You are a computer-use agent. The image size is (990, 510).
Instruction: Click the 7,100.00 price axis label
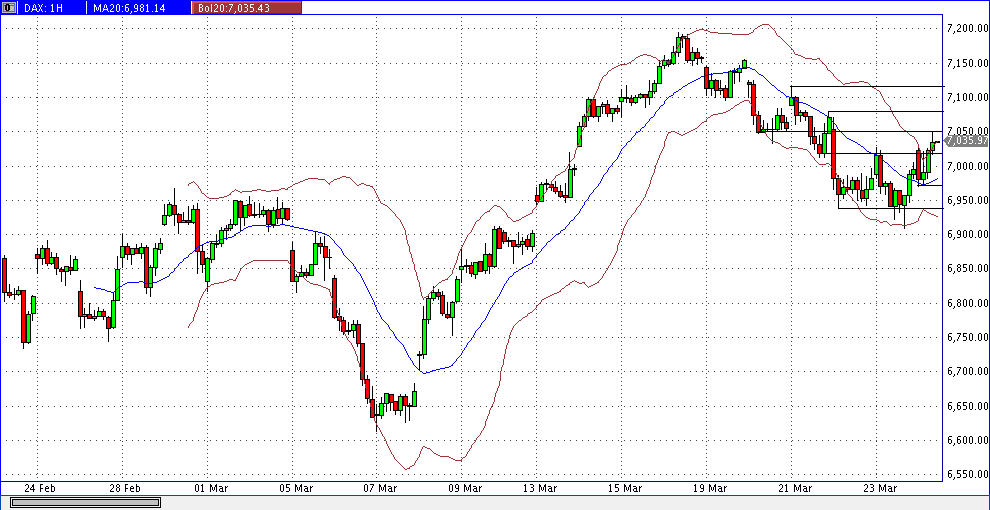click(967, 97)
